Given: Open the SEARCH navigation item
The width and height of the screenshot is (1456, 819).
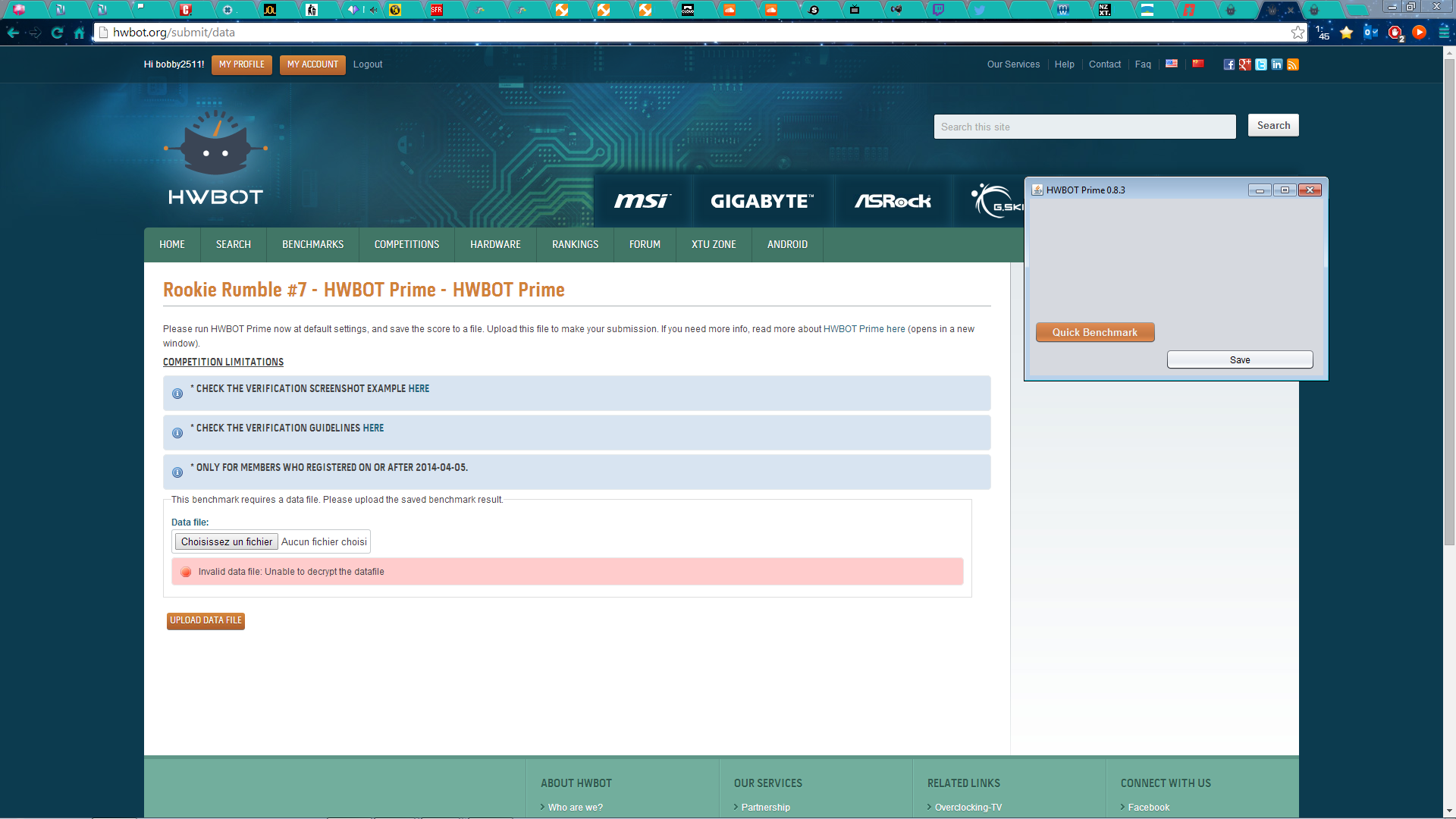Looking at the screenshot, I should tap(234, 244).
